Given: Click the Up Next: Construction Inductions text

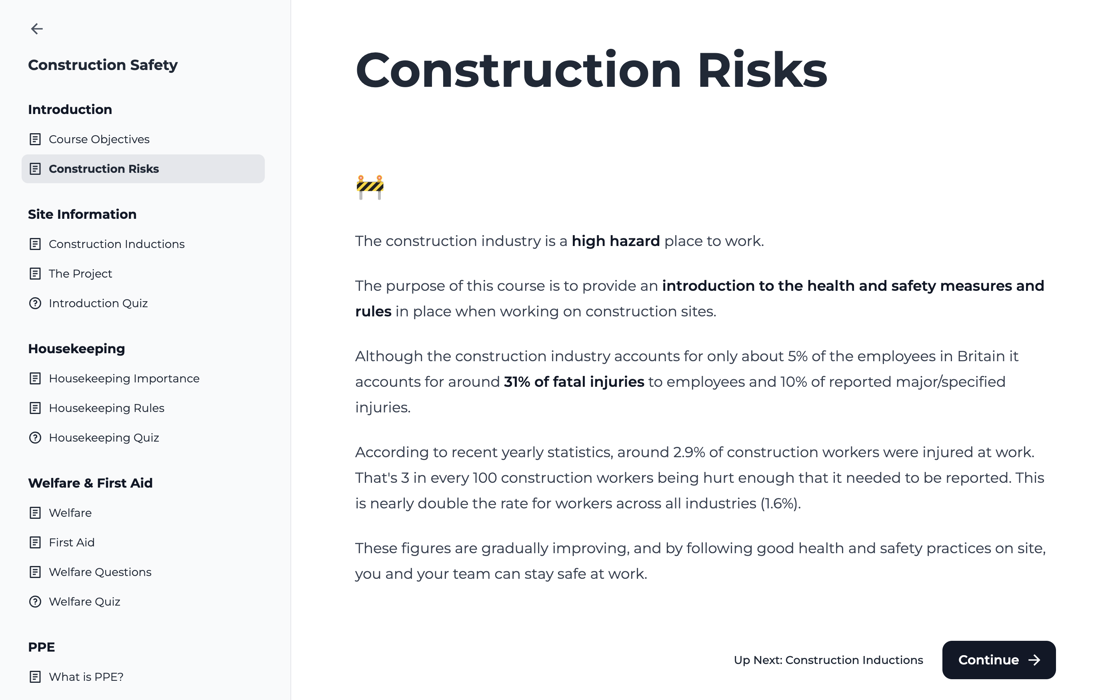Looking at the screenshot, I should 829,660.
